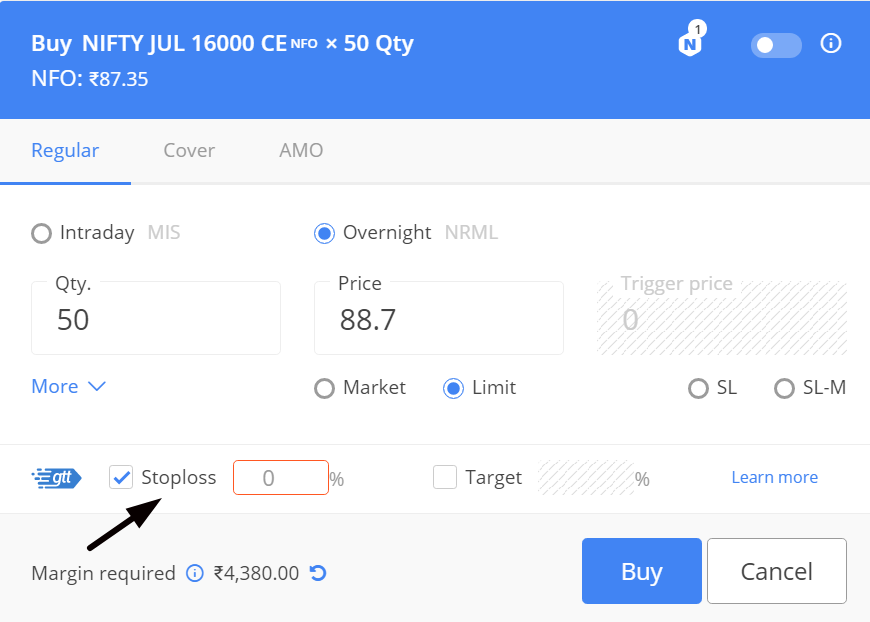Click the GTT logo icon
Image resolution: width=870 pixels, height=622 pixels.
[57, 478]
